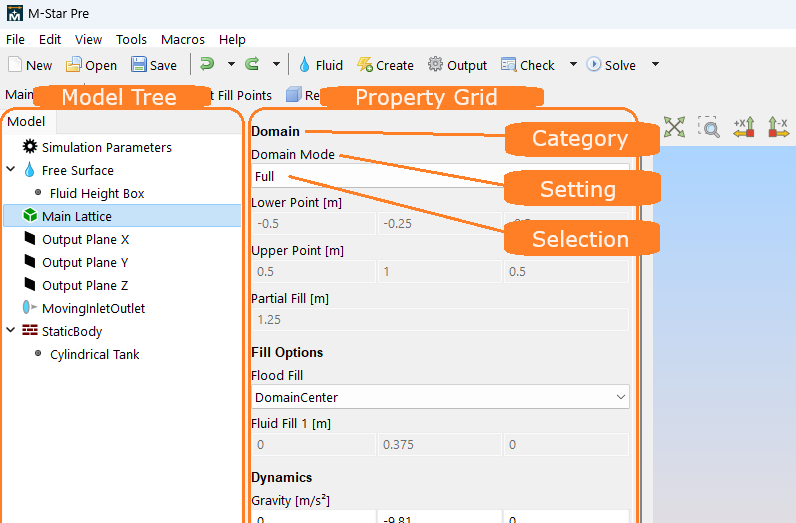The image size is (796, 523).
Task: Click Upper Point Y field 1
Action: [x=440, y=272]
